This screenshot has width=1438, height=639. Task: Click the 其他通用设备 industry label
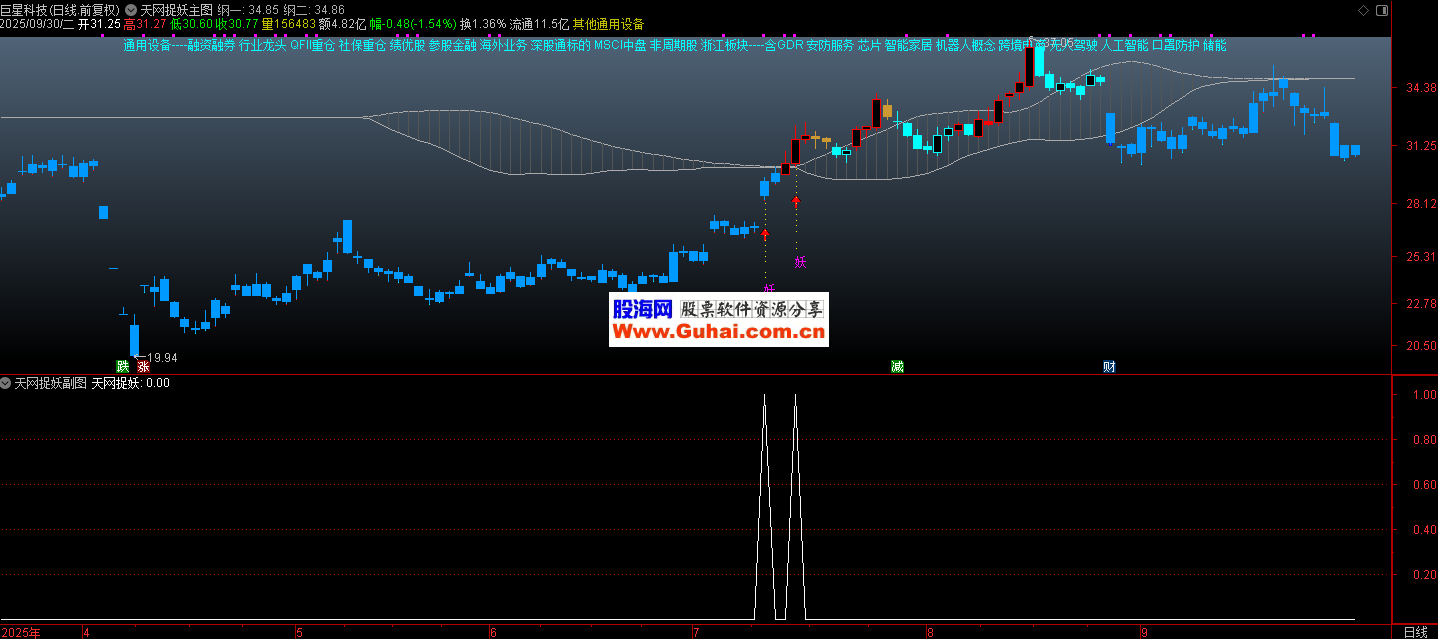pyautogui.click(x=608, y=23)
